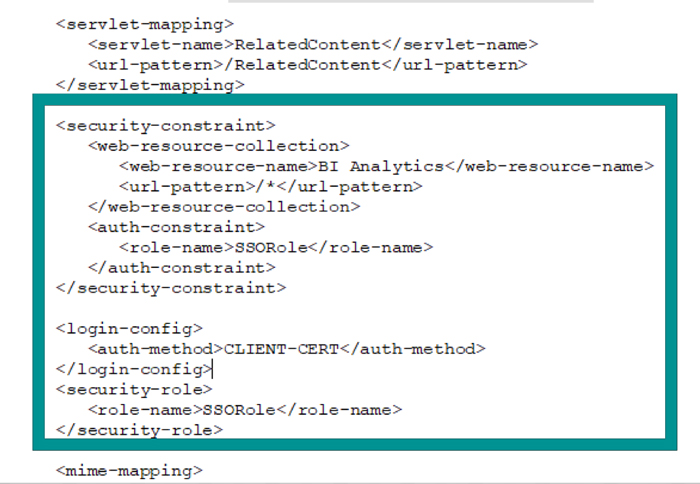
Task: Click the closing servlet-mapping tag
Action: (x=150, y=85)
